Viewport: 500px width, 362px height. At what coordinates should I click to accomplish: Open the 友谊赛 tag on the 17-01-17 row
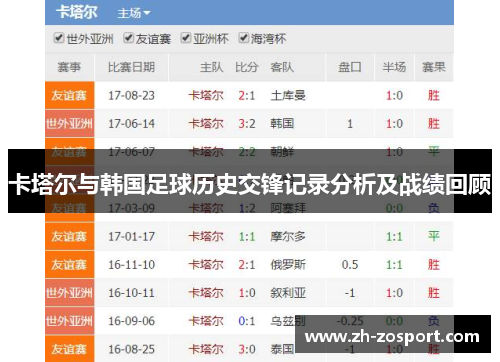[x=69, y=236]
